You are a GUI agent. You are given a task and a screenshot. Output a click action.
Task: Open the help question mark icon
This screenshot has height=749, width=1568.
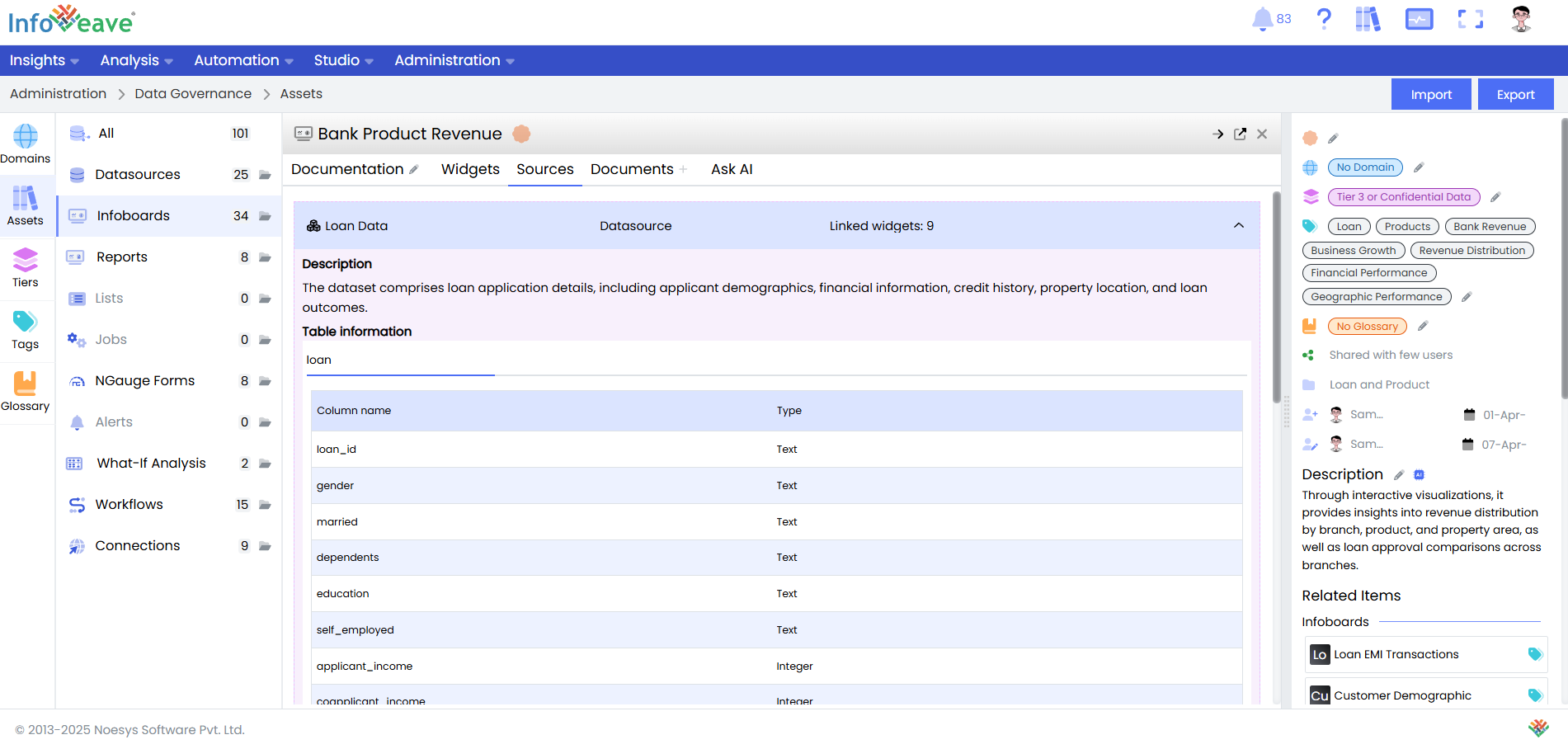point(1324,19)
